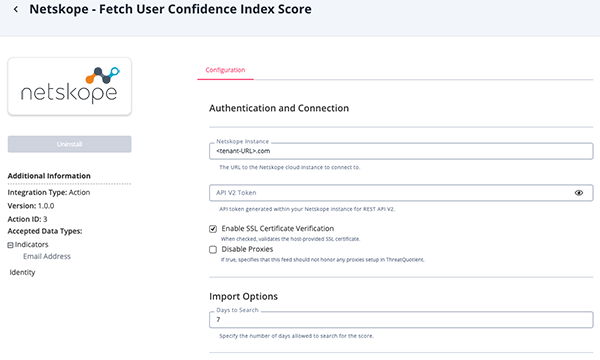Select the Email Address indicator type

pyautogui.click(x=47, y=256)
